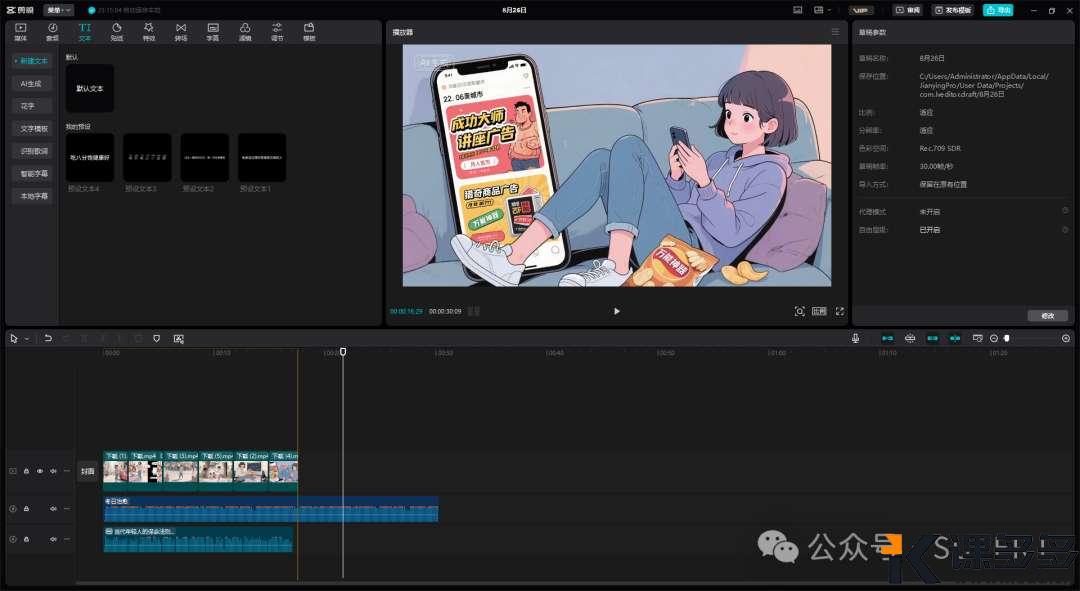Open the 滤镜 filters panel icon
Screen dimensions: 1080x591
coord(245,31)
